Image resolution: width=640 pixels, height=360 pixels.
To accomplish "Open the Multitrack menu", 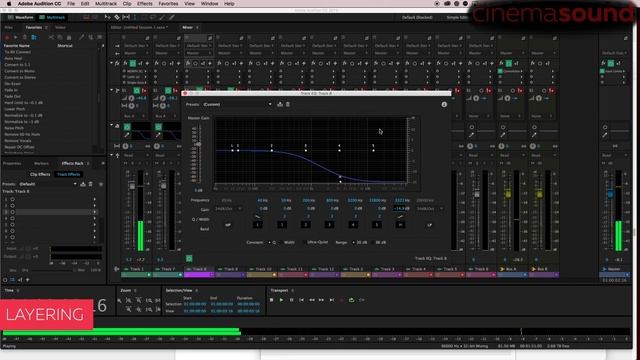I will (x=106, y=4).
